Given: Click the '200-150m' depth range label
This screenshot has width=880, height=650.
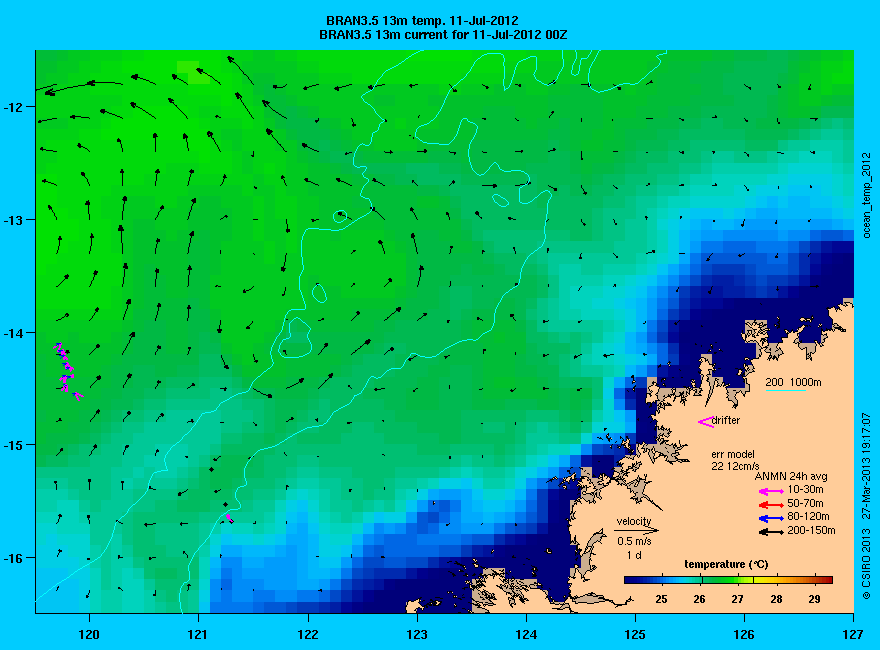Looking at the screenshot, I should click(812, 530).
